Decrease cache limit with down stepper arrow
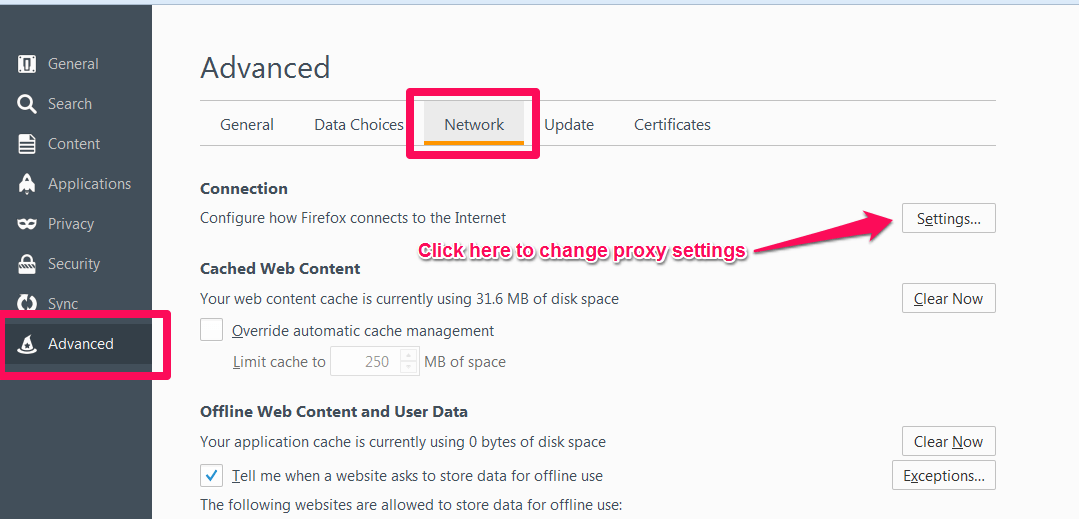This screenshot has width=1079, height=519. tap(409, 368)
